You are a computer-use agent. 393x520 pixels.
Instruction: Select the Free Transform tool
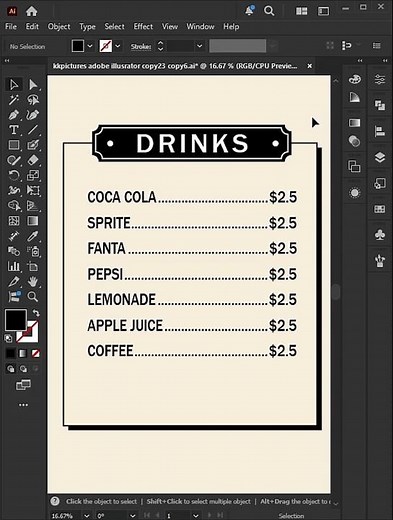[33, 190]
